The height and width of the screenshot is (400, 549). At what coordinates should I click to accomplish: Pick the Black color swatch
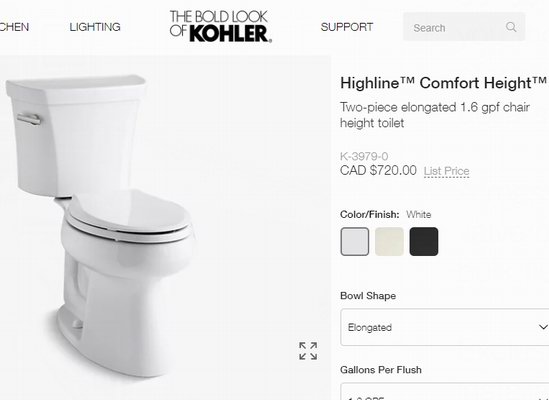coord(424,241)
